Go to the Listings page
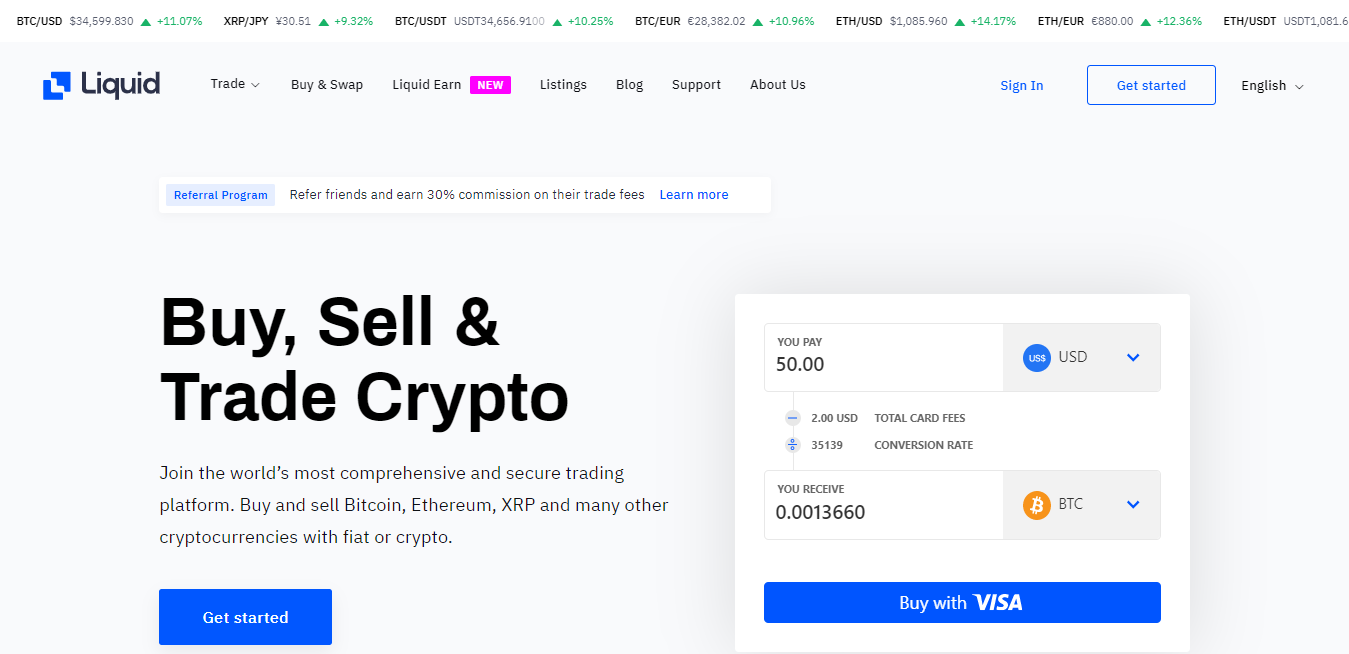Screen dimensions: 1349x654 point(563,85)
